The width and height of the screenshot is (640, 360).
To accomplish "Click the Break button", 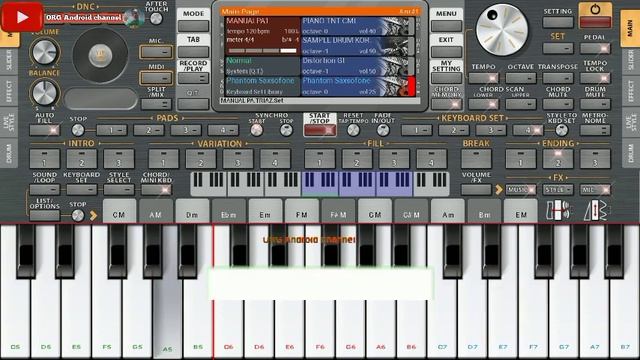I will click(476, 158).
